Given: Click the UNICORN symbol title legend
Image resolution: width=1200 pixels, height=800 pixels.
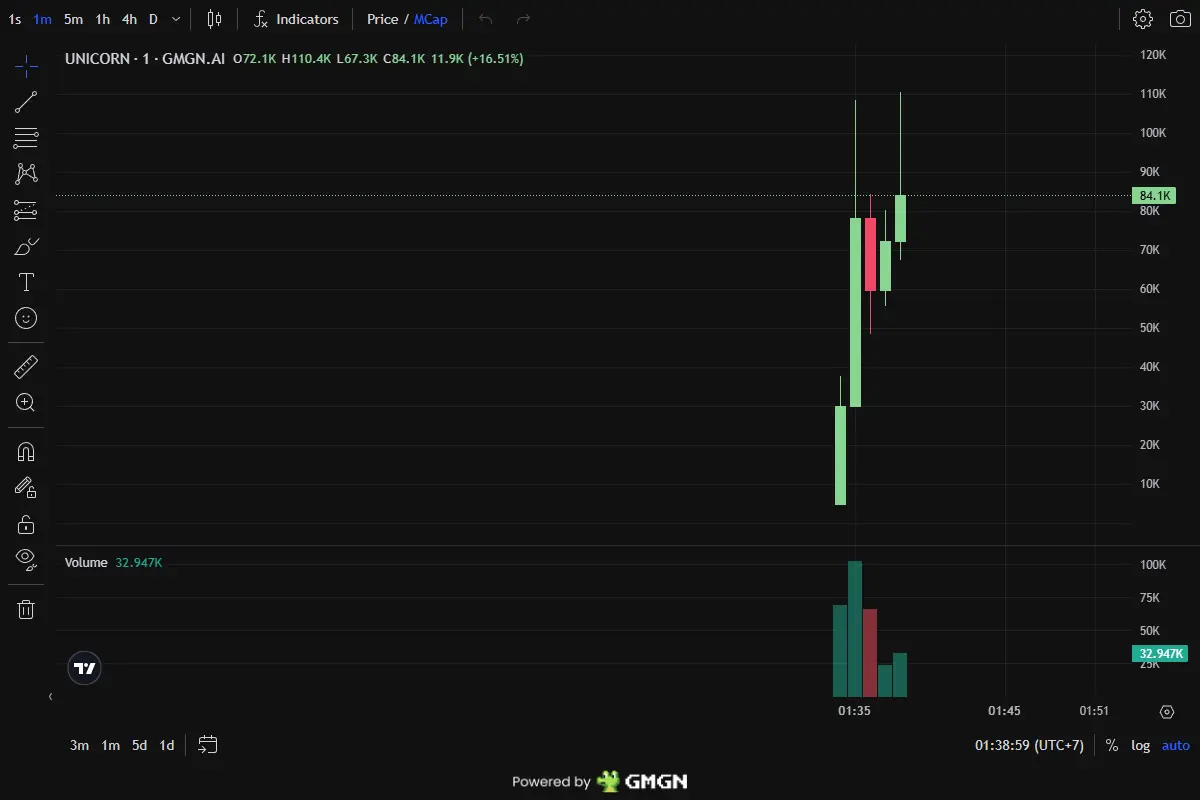Looking at the screenshot, I should tap(144, 59).
